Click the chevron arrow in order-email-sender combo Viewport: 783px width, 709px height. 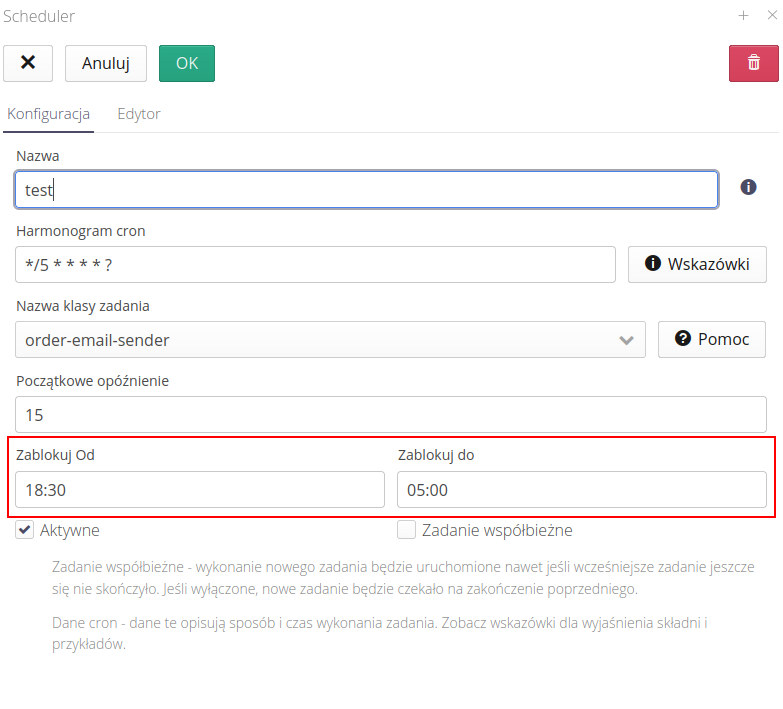click(x=627, y=340)
